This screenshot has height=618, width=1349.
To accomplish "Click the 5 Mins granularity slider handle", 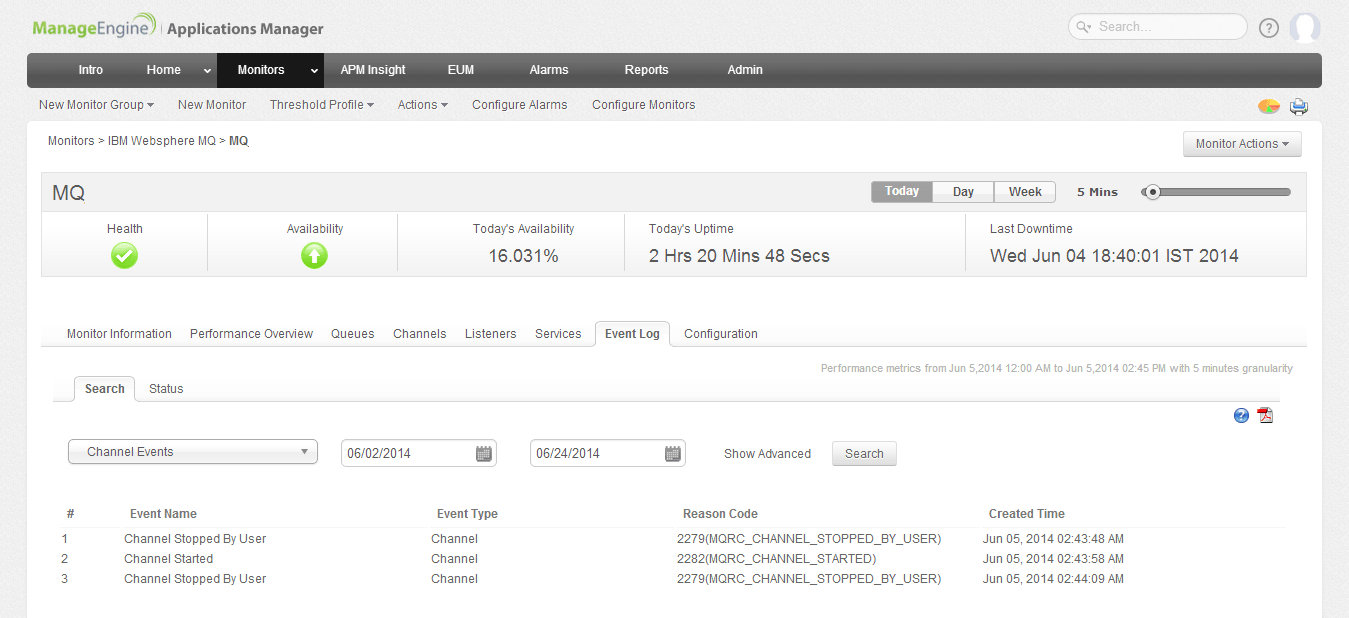I will click(1153, 192).
